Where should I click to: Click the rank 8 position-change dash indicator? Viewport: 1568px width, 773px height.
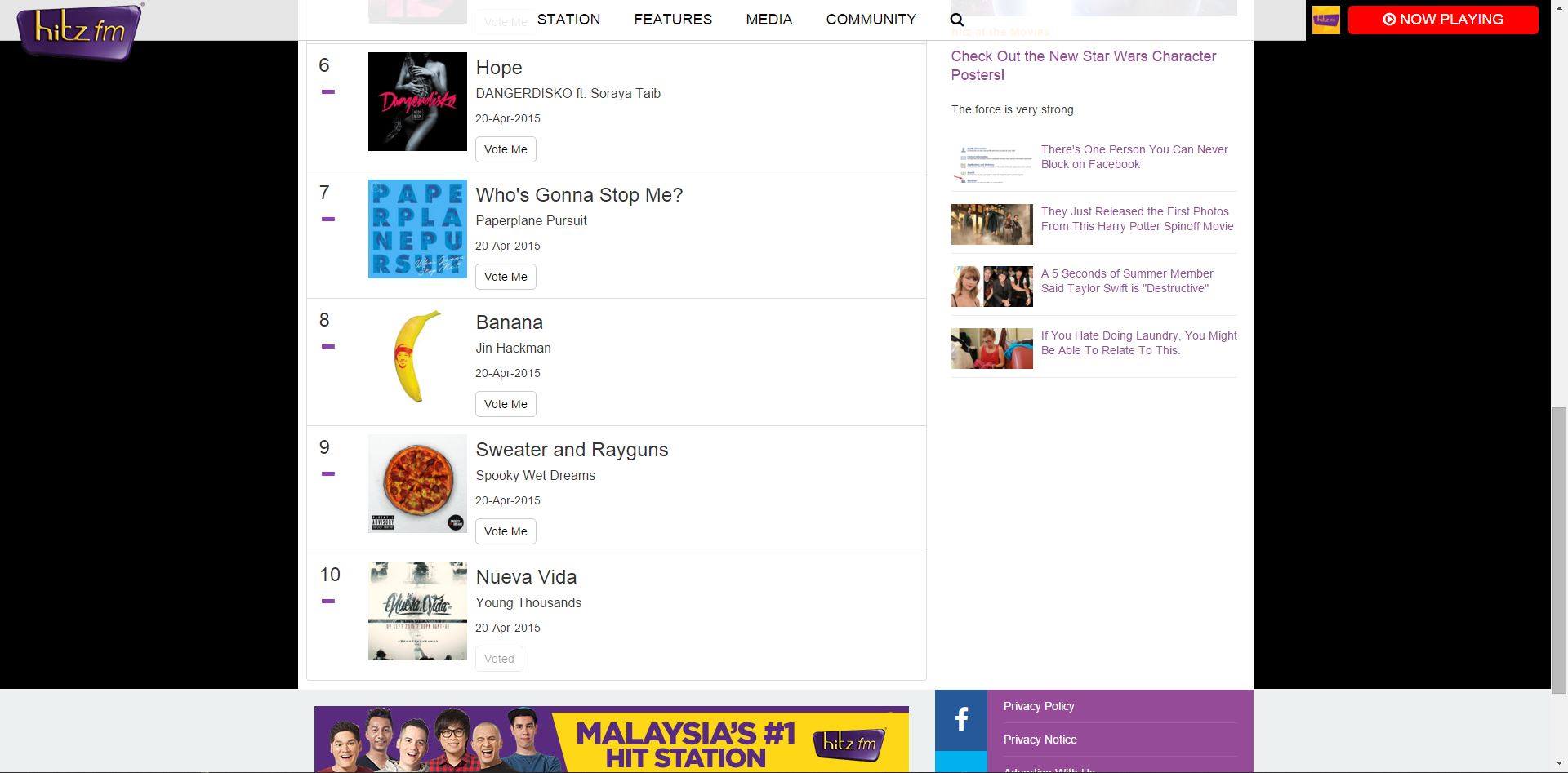tap(328, 347)
